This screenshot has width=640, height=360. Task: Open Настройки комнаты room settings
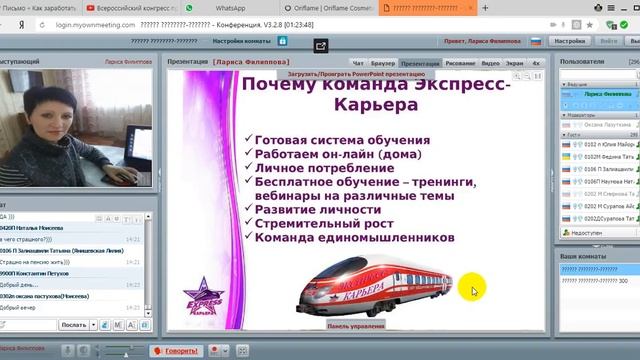point(241,41)
